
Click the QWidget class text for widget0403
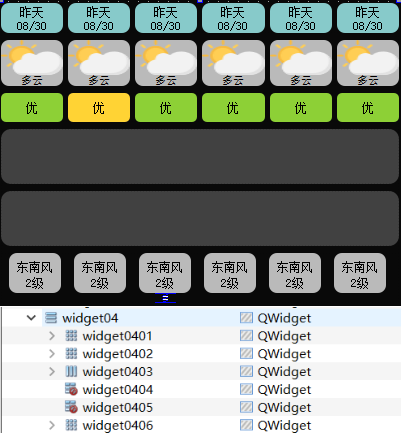284,372
